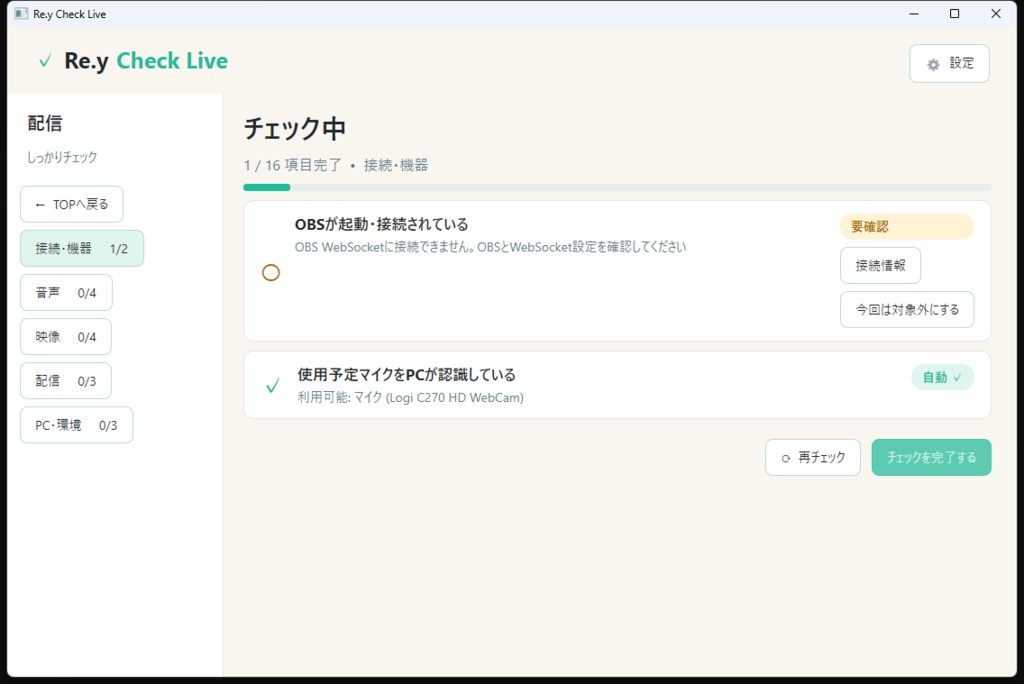Click the 自動 ✓ badge
The image size is (1024, 684).
tap(942, 377)
